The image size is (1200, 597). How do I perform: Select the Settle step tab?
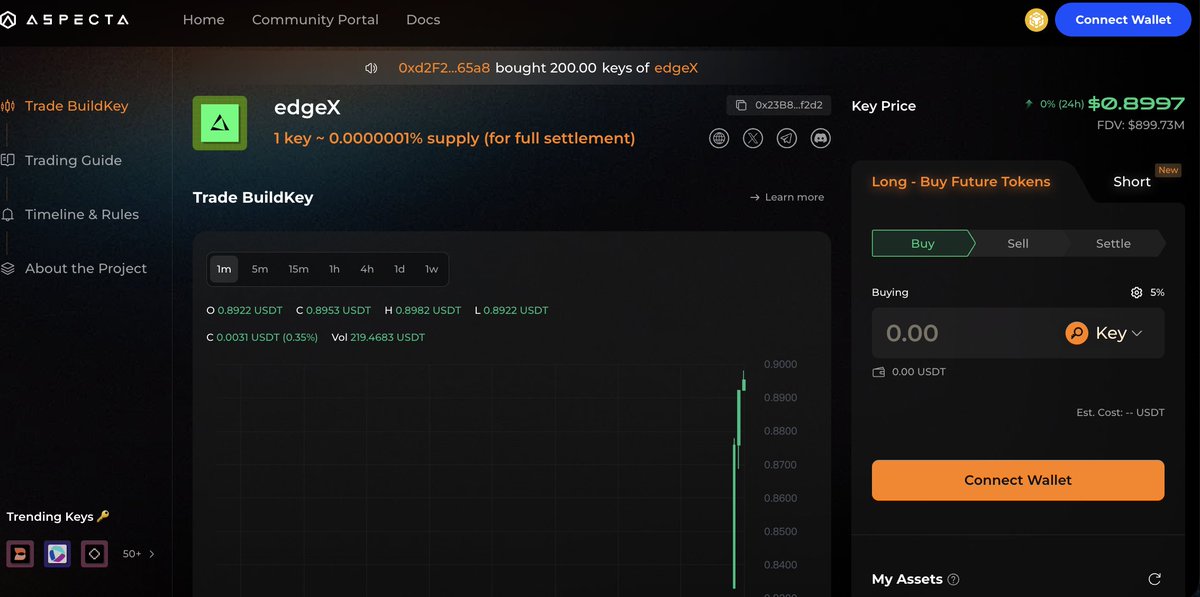point(1113,243)
